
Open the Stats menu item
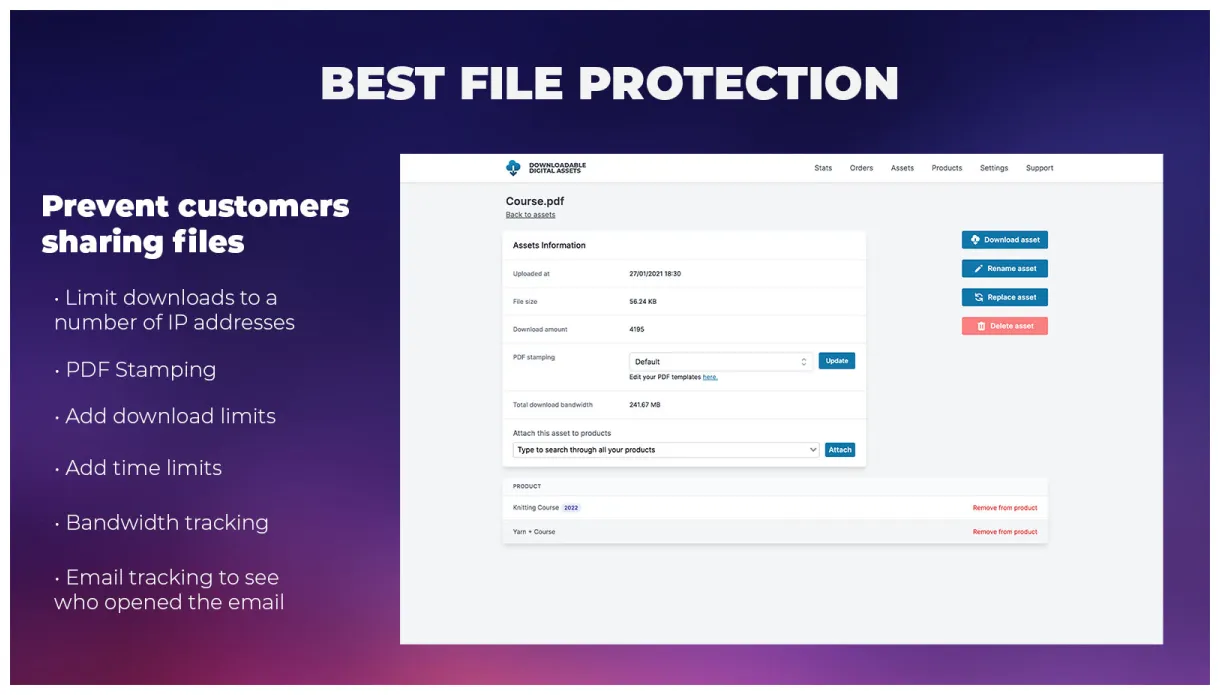(823, 168)
